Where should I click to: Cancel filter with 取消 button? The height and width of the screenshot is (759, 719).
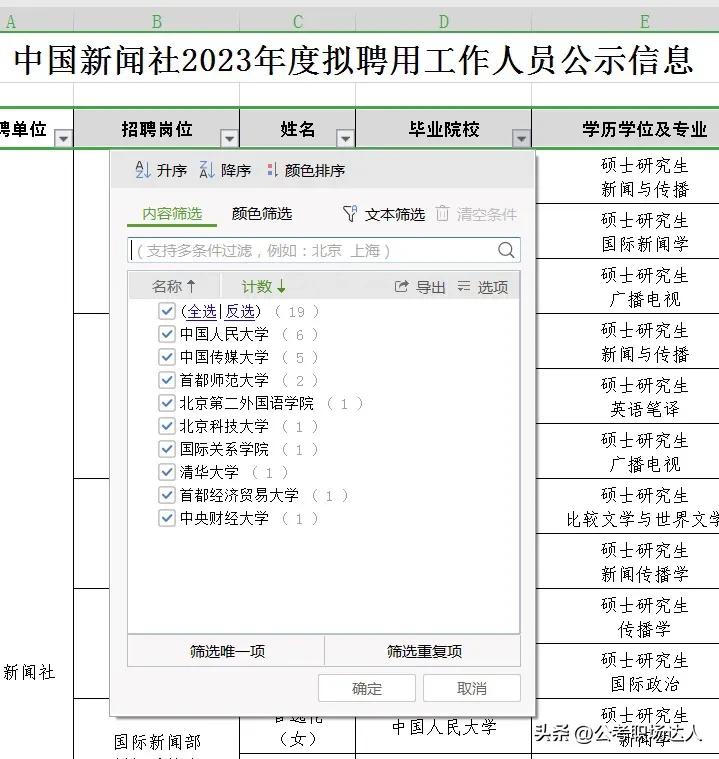tap(472, 688)
